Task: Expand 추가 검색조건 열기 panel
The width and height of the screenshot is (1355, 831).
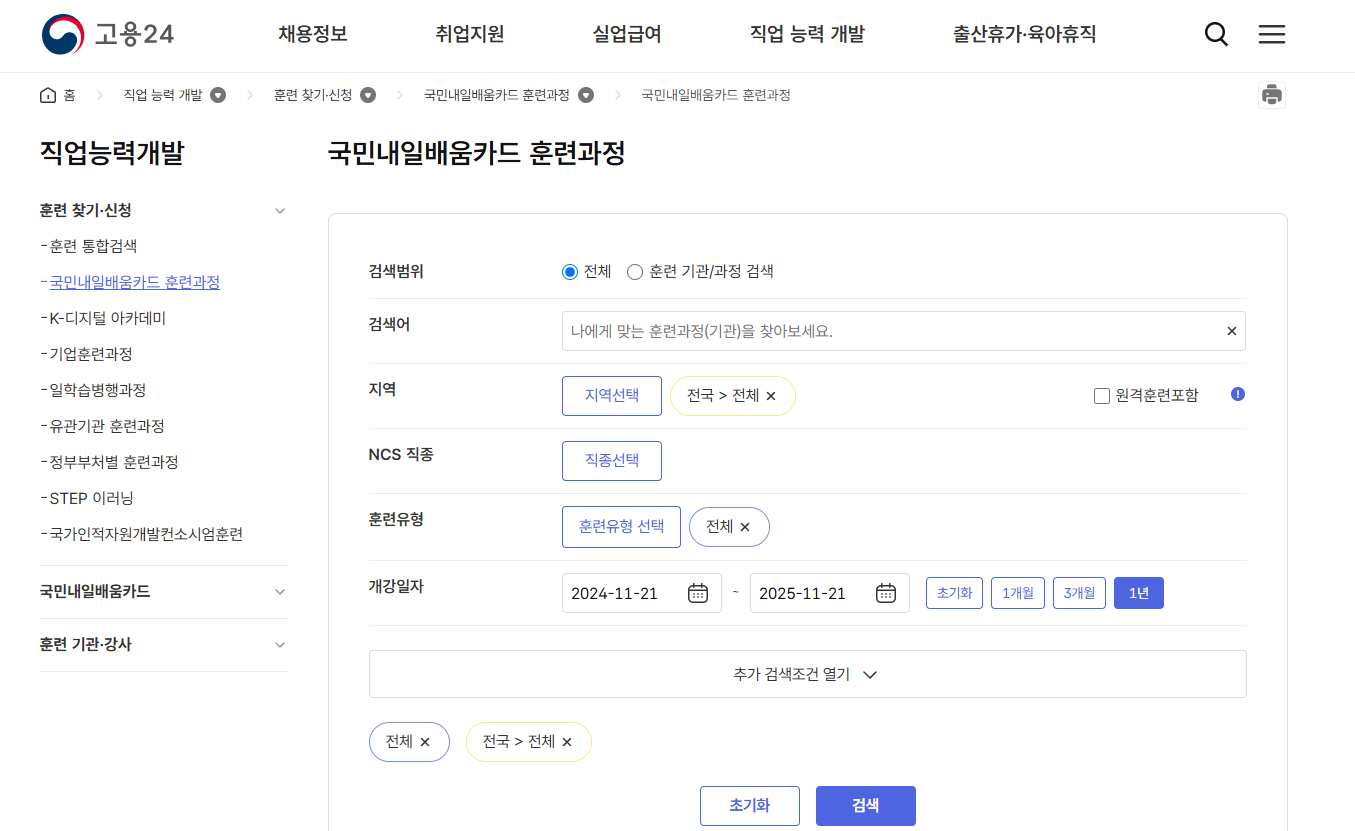Action: [x=807, y=674]
